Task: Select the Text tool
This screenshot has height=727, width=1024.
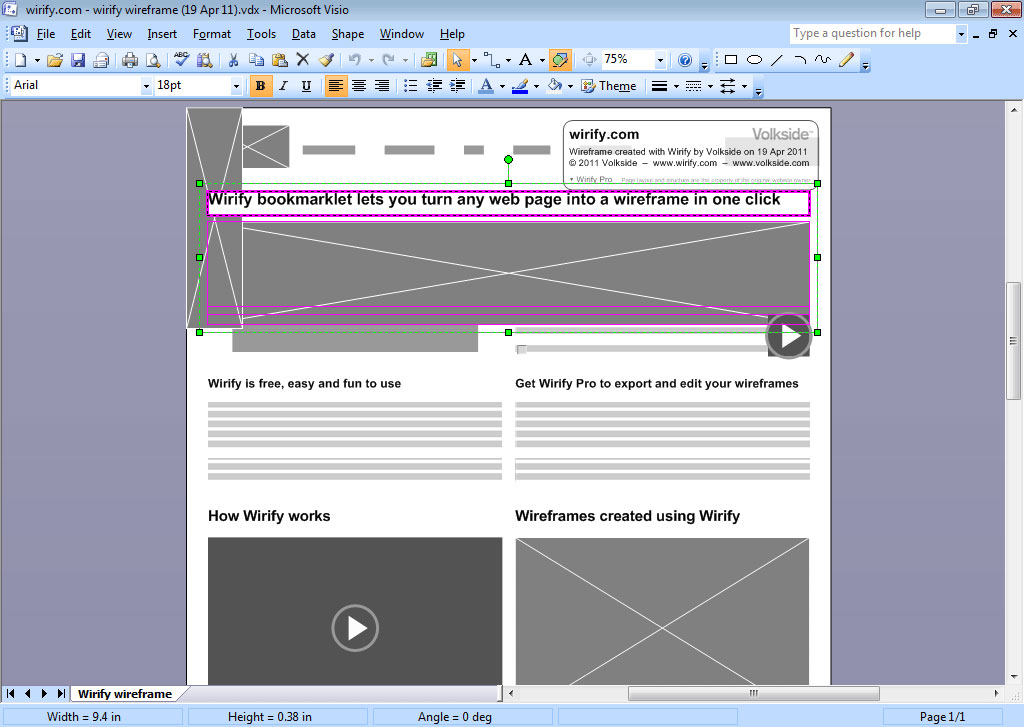Action: tap(526, 60)
